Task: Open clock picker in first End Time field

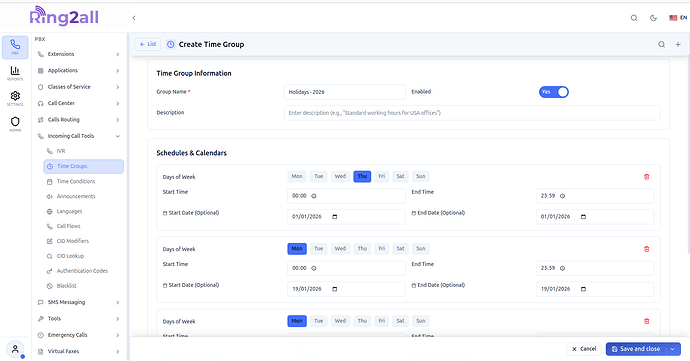Action: pyautogui.click(x=562, y=196)
